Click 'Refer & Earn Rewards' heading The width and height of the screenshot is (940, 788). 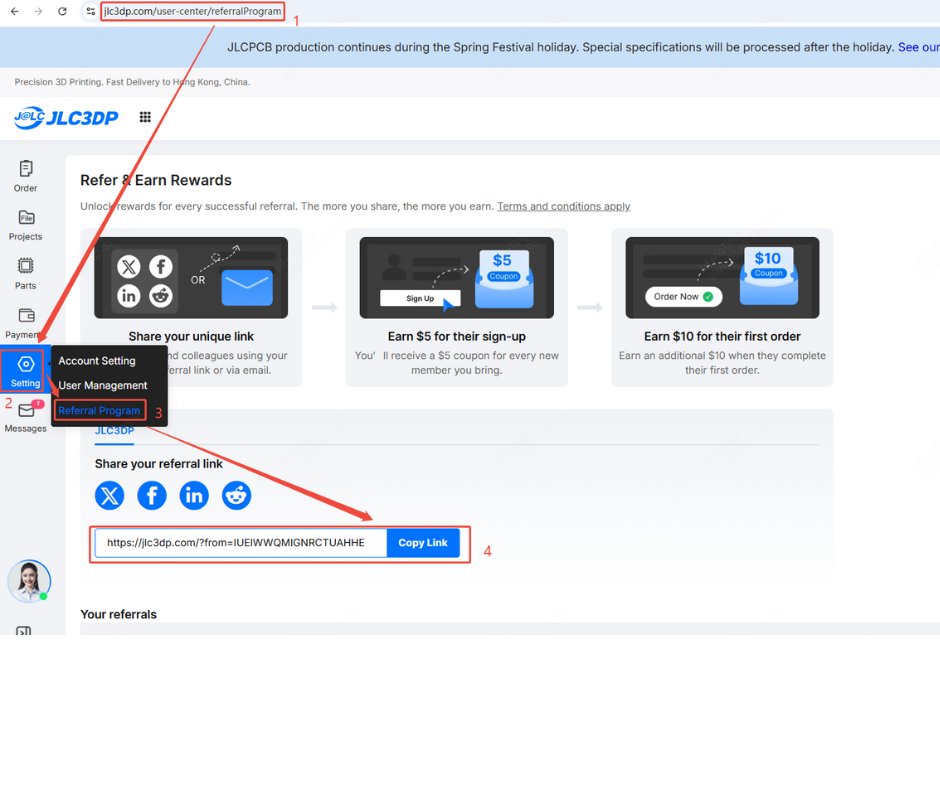[156, 181]
